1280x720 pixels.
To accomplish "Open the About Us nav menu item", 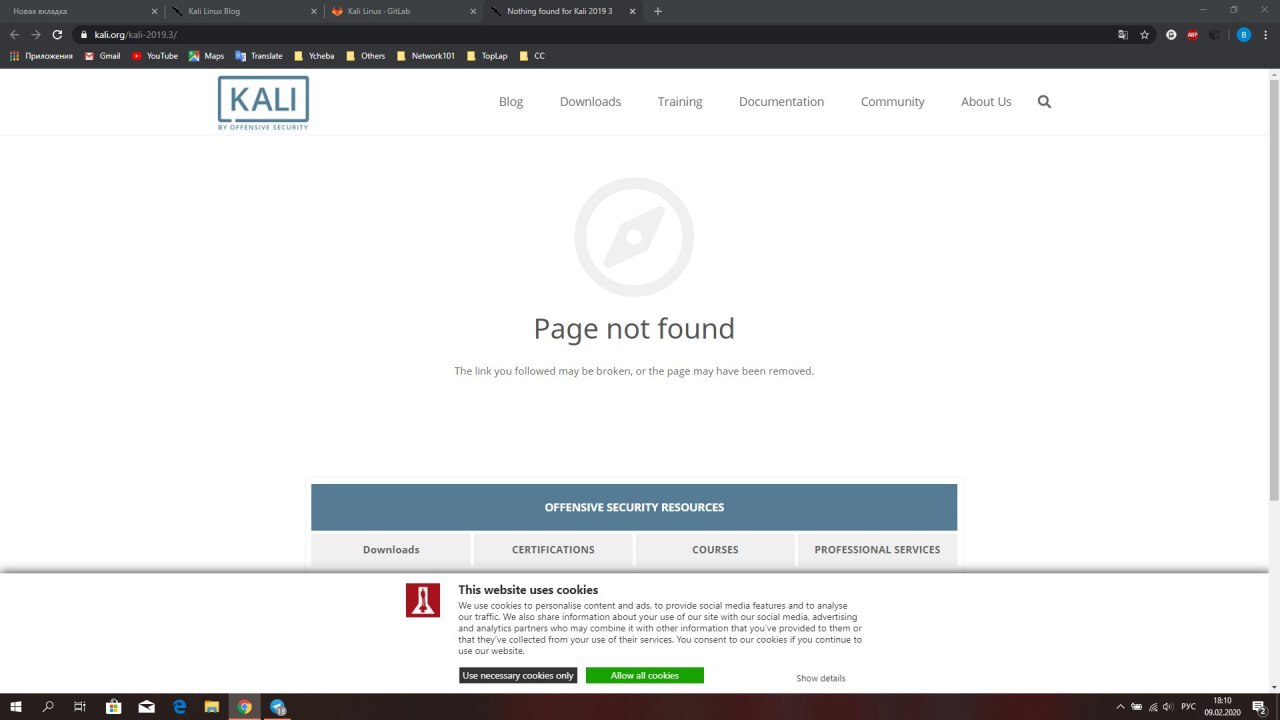I will 986,102.
